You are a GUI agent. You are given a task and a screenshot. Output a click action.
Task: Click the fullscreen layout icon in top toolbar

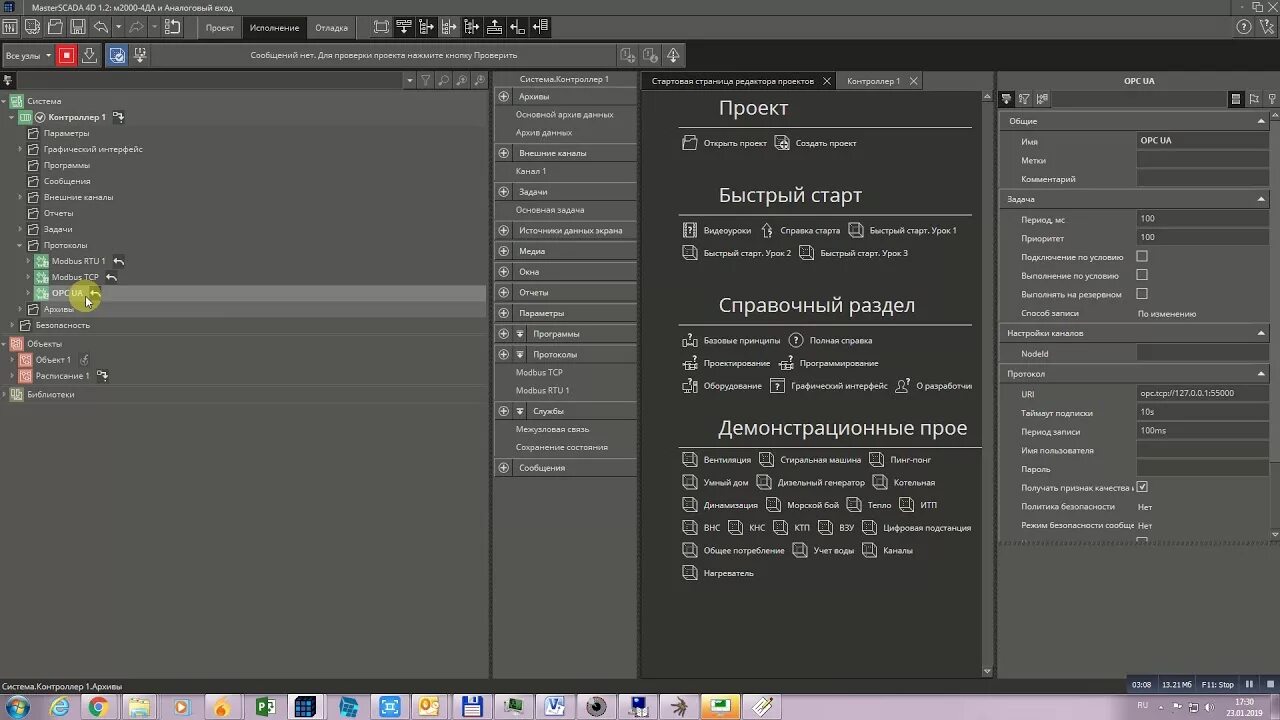[x=381, y=27]
